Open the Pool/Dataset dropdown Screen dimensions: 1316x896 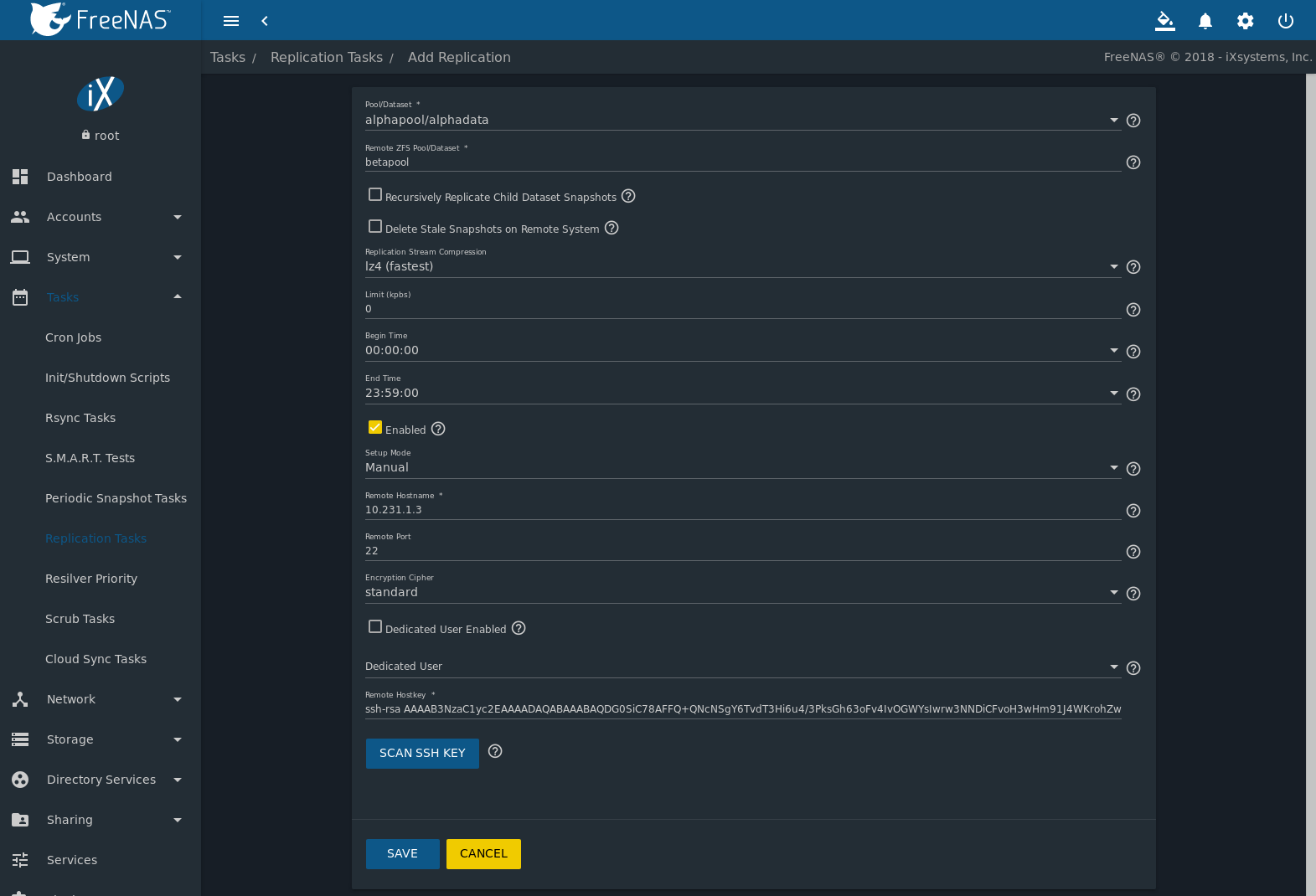pos(743,120)
